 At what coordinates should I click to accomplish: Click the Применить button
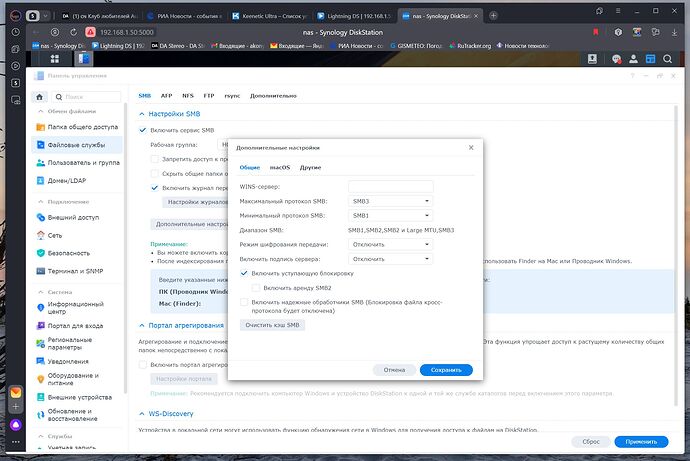click(x=641, y=442)
